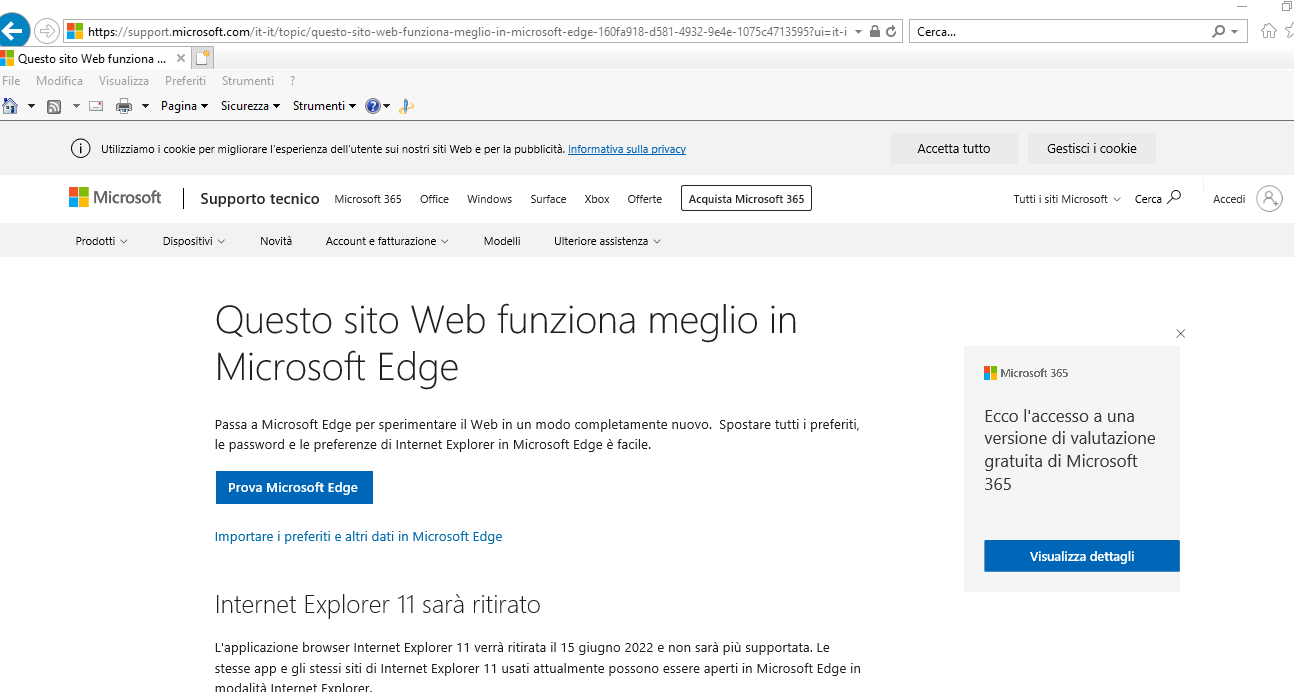Click the account avatar icon next to Accedi

tap(1270, 199)
